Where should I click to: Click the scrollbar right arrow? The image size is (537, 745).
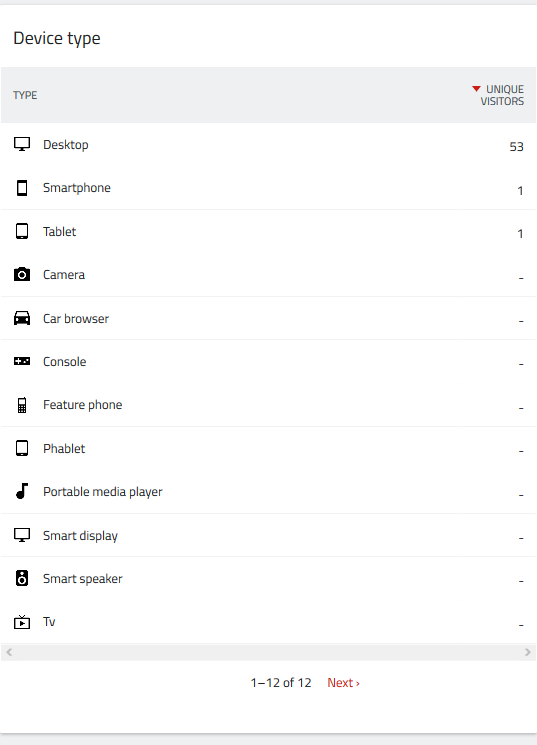coord(527,652)
